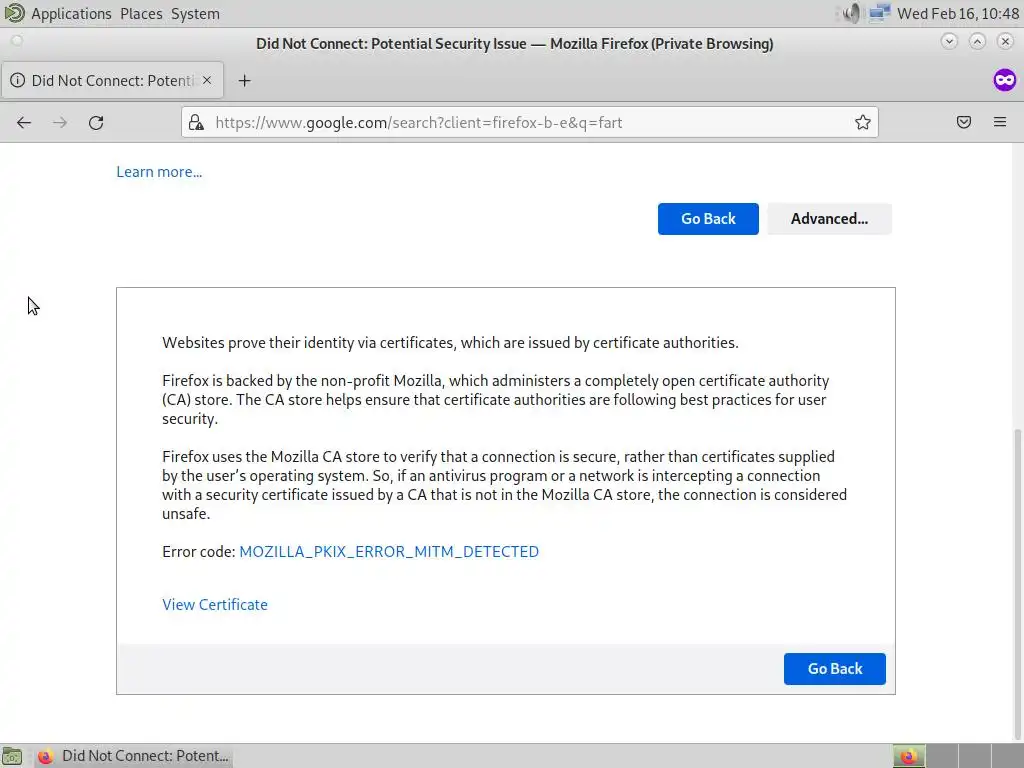This screenshot has width=1024, height=768.
Task: Click the volume speaker icon
Action: pos(851,13)
